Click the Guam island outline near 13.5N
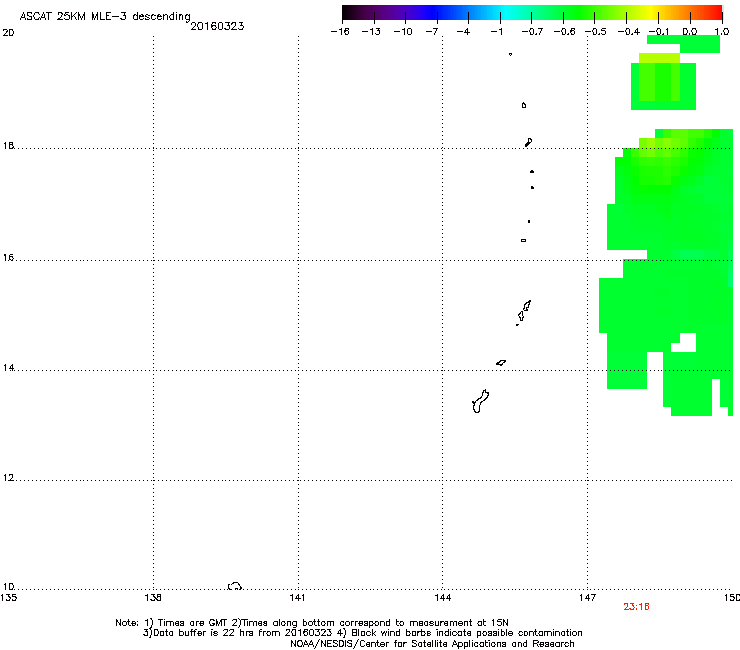The image size is (740, 650). (480, 401)
